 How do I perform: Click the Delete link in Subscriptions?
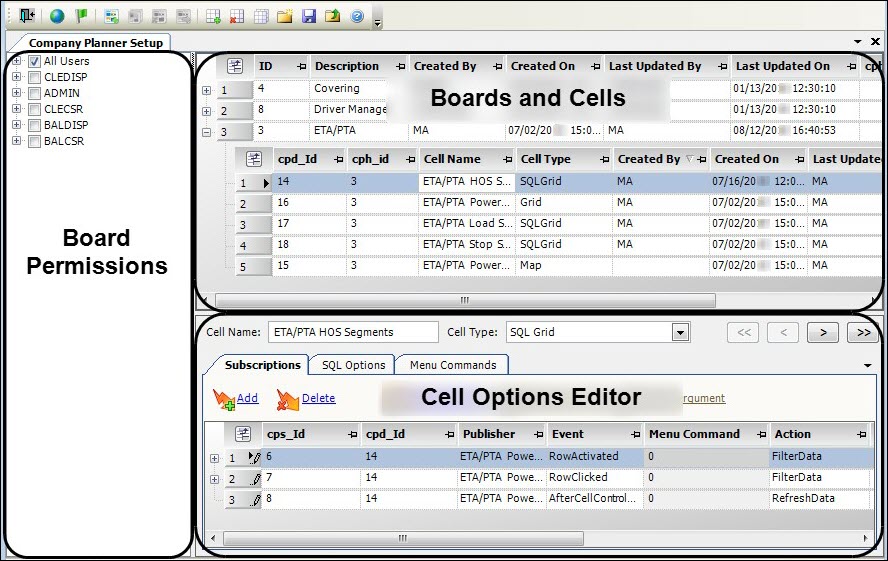[318, 398]
